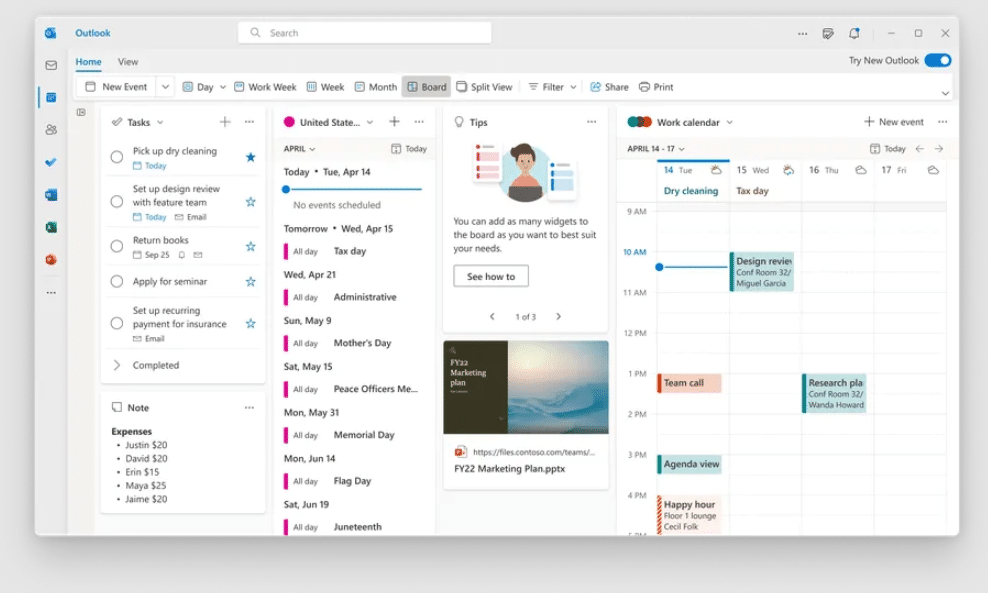Jump to Today in the Work calendar
This screenshot has width=988, height=593.
(x=887, y=149)
